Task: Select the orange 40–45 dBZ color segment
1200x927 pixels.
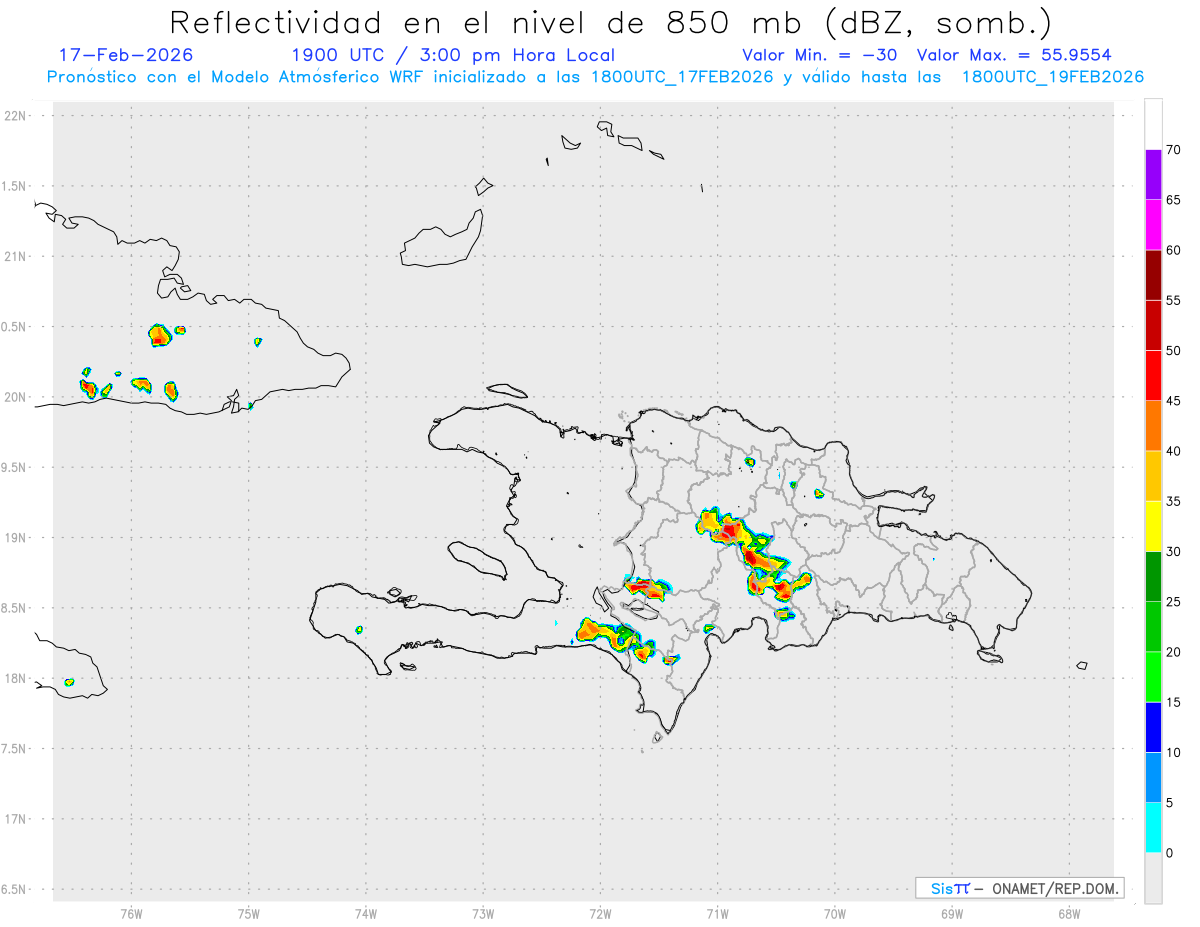Action: (x=1153, y=426)
